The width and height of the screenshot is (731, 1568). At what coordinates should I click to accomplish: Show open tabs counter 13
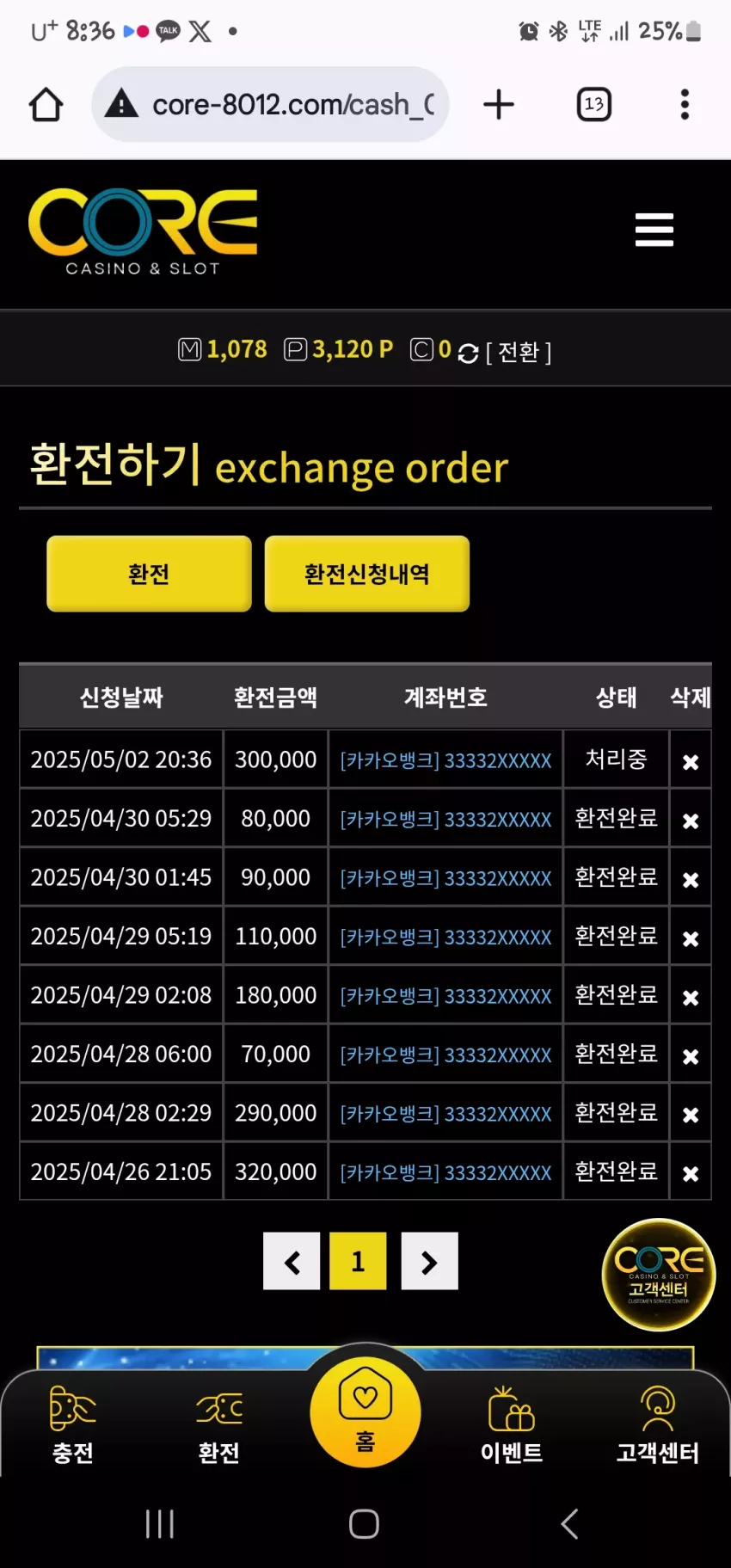pos(593,104)
